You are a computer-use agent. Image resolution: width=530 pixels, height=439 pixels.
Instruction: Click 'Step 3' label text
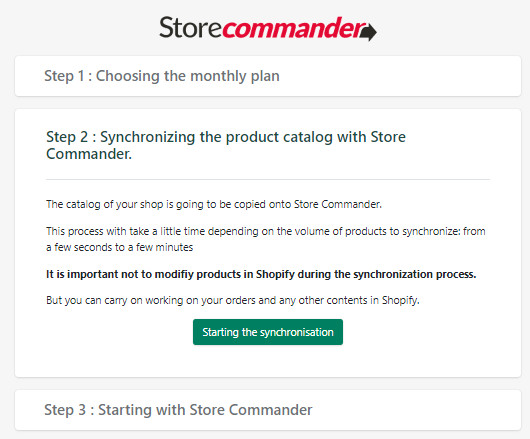pos(65,410)
